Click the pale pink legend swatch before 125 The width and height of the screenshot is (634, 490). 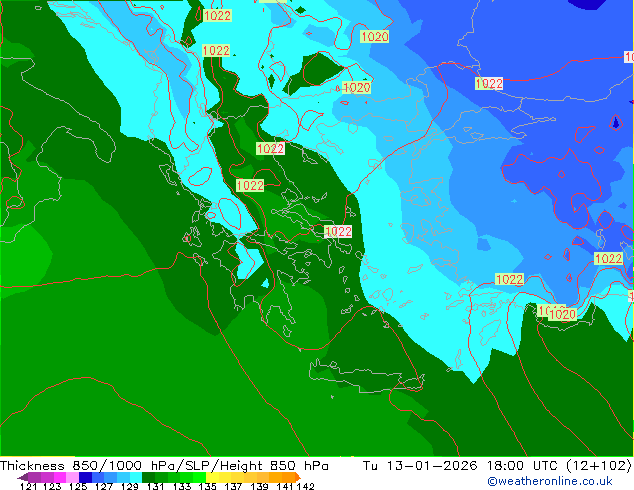click(72, 477)
